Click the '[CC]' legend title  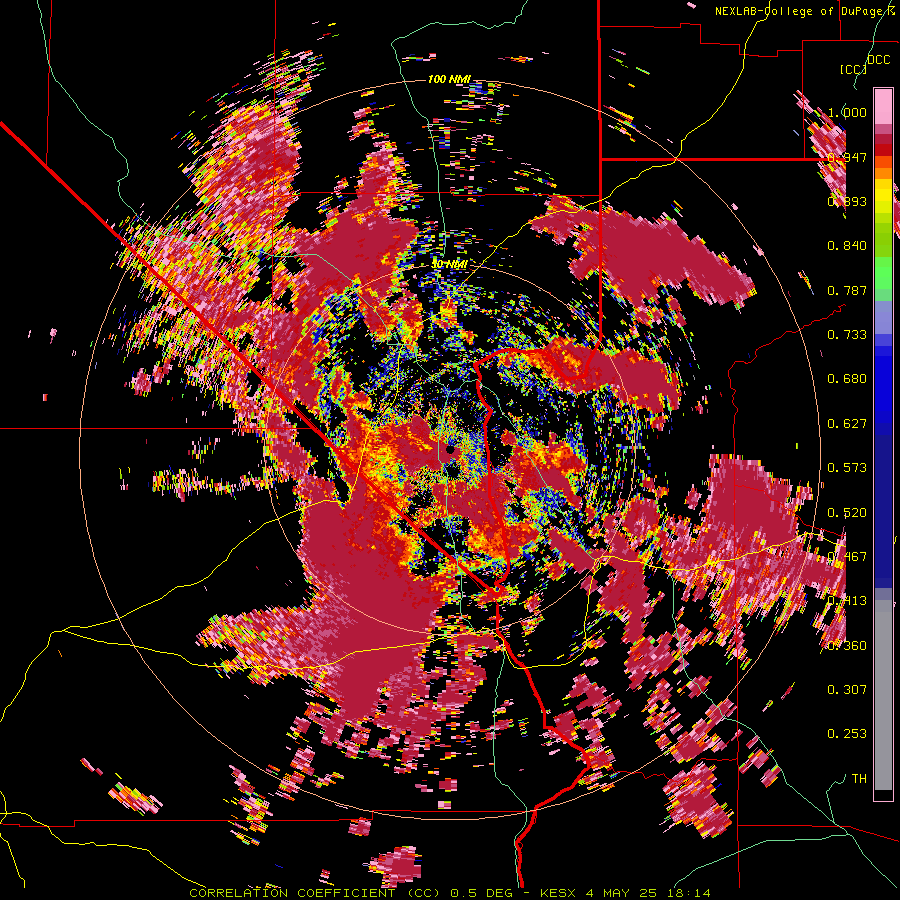tap(853, 69)
